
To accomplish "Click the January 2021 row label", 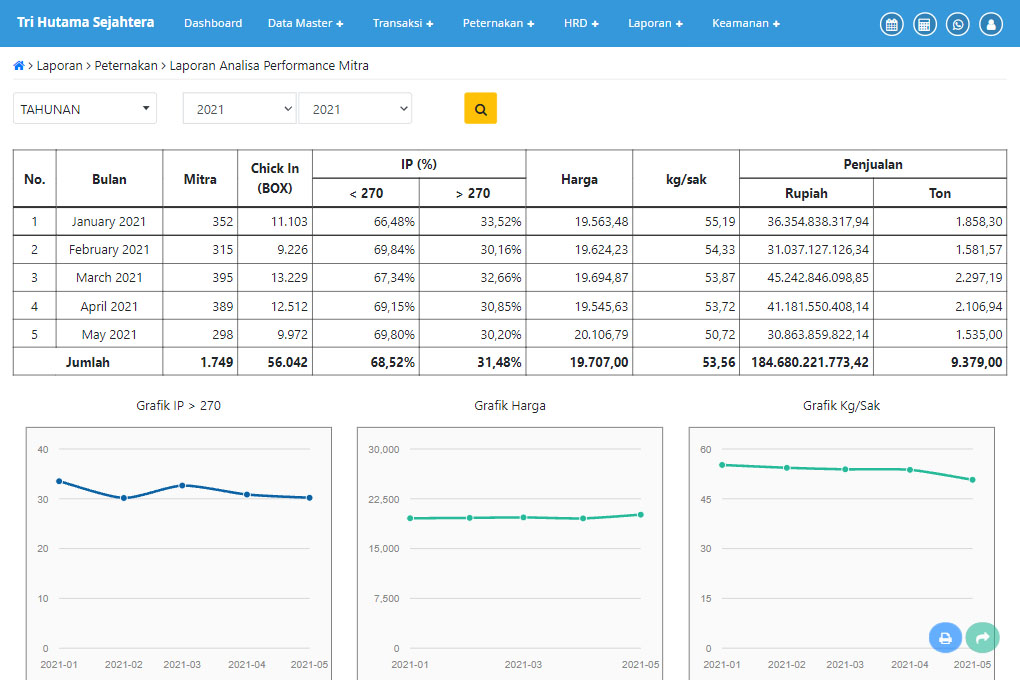I will (x=109, y=221).
